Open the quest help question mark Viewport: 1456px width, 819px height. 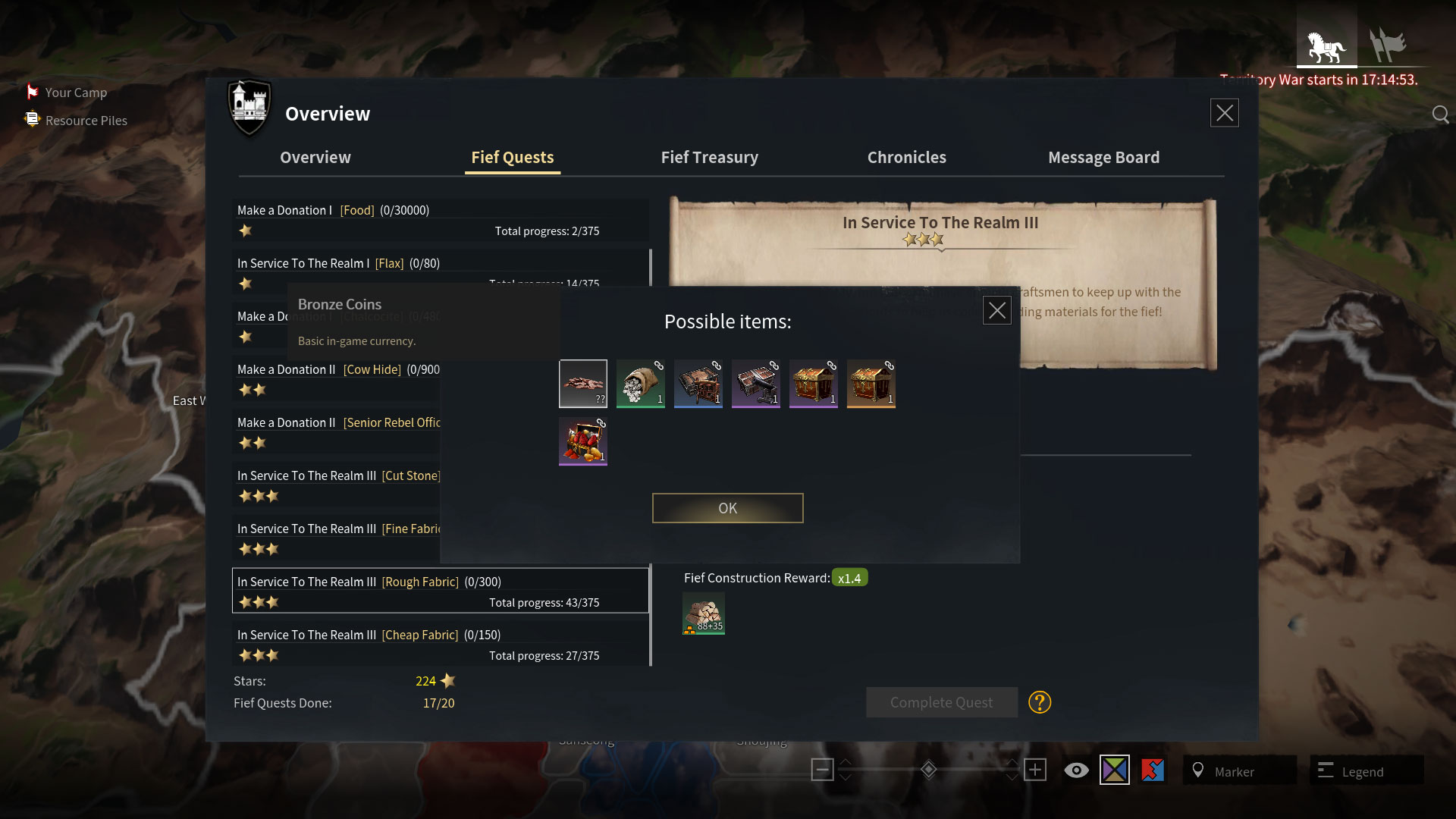(1040, 702)
